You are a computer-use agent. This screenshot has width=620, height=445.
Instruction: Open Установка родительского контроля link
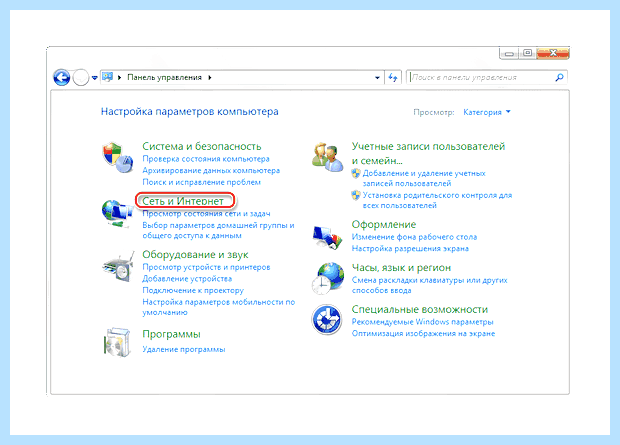tap(437, 200)
